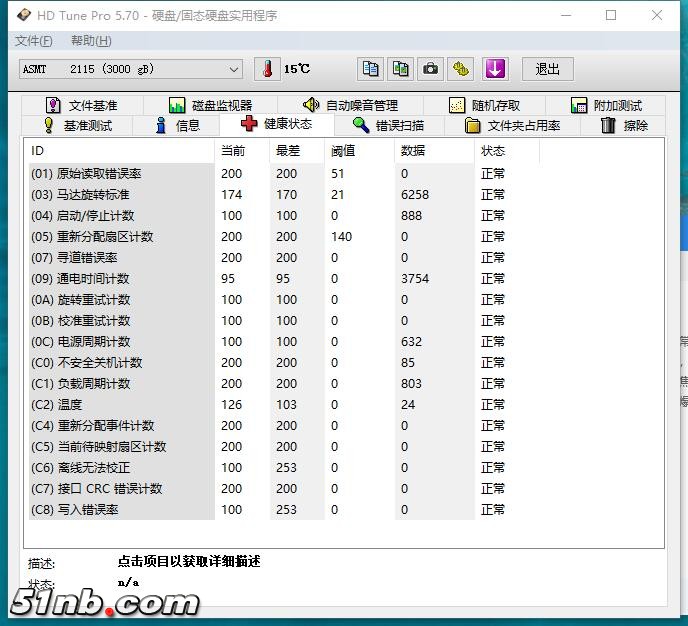
Task: Switch to the 信息 tab
Action: point(178,125)
